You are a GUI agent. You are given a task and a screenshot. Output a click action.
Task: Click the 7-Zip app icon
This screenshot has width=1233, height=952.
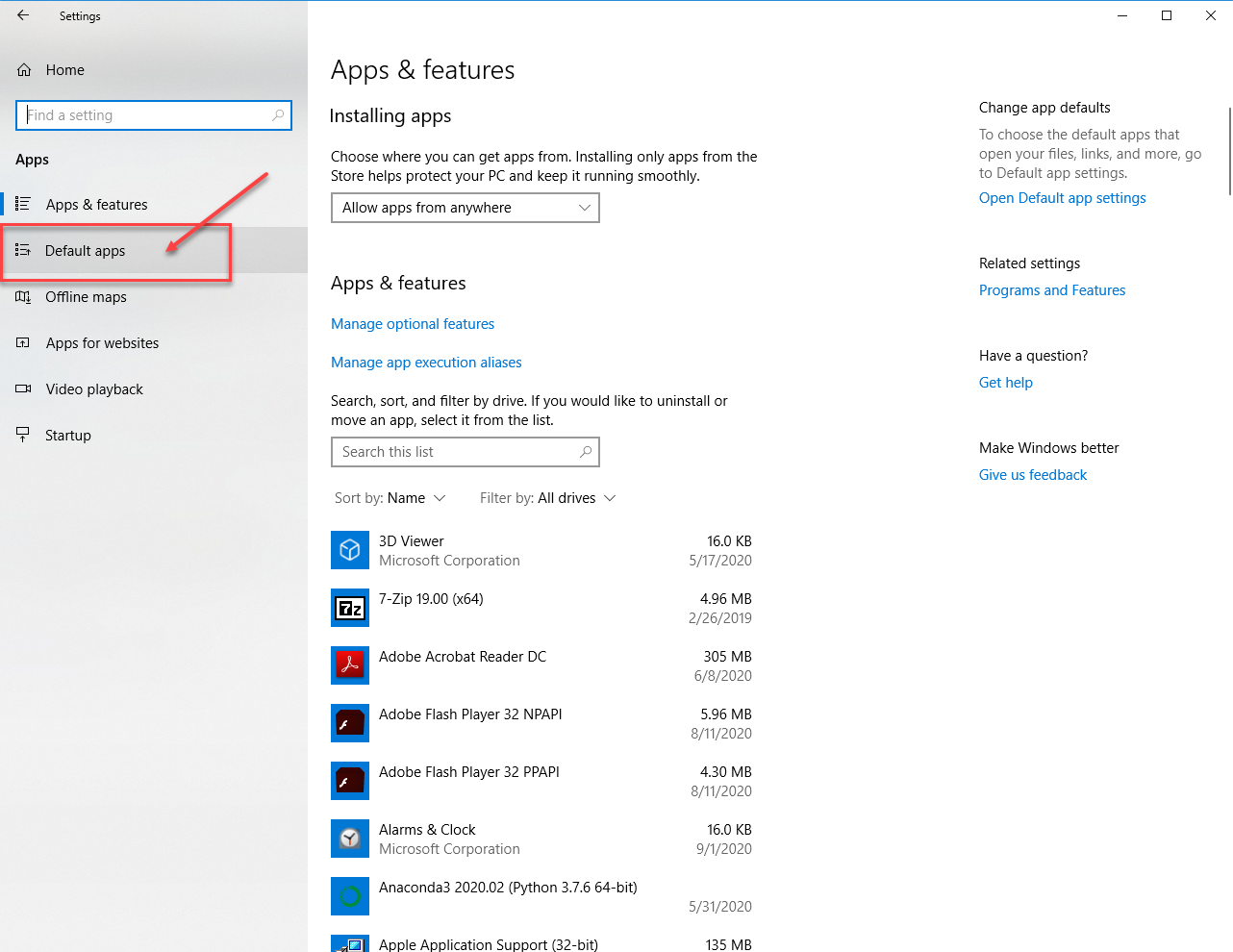pos(350,608)
